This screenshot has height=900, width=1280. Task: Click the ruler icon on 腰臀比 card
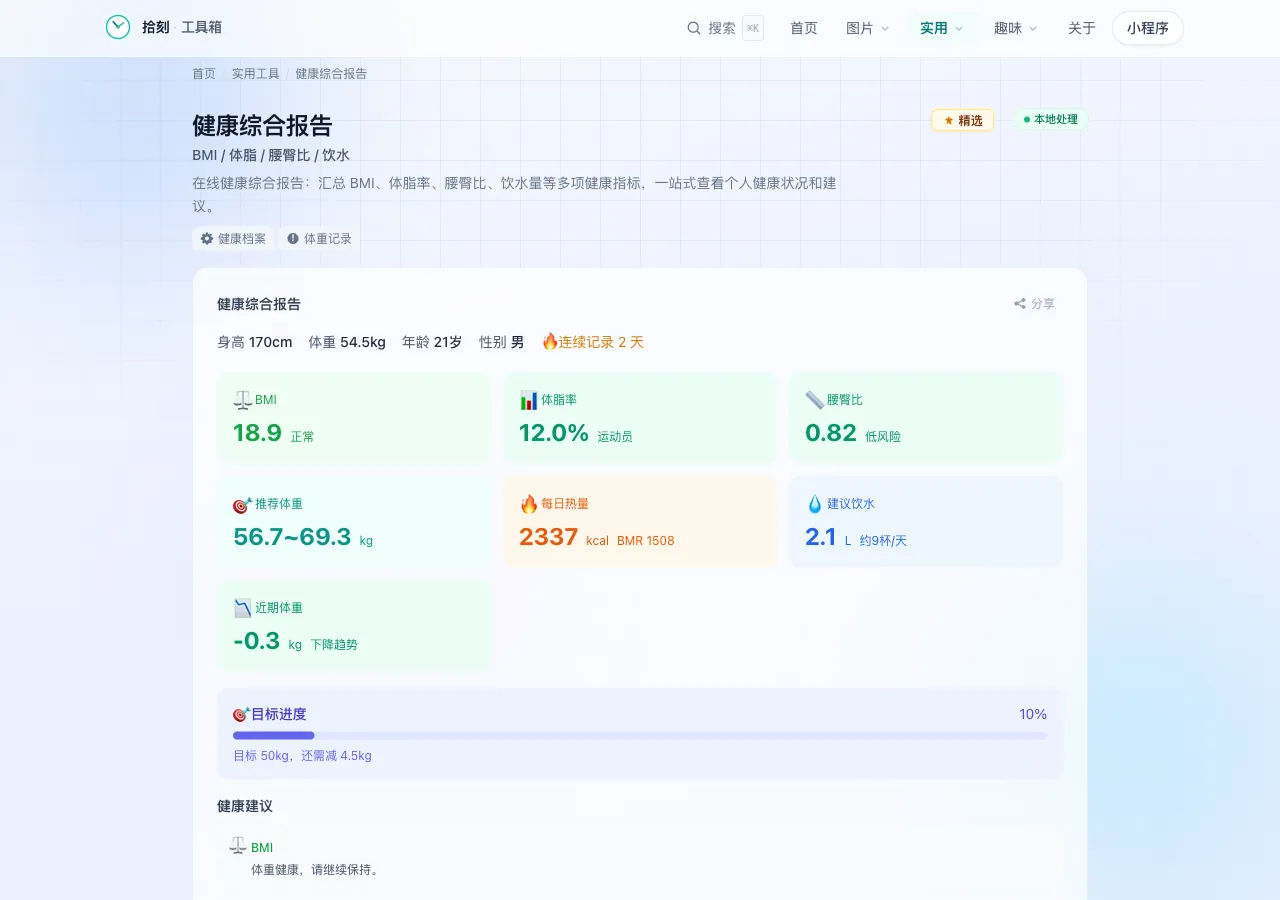(x=814, y=400)
